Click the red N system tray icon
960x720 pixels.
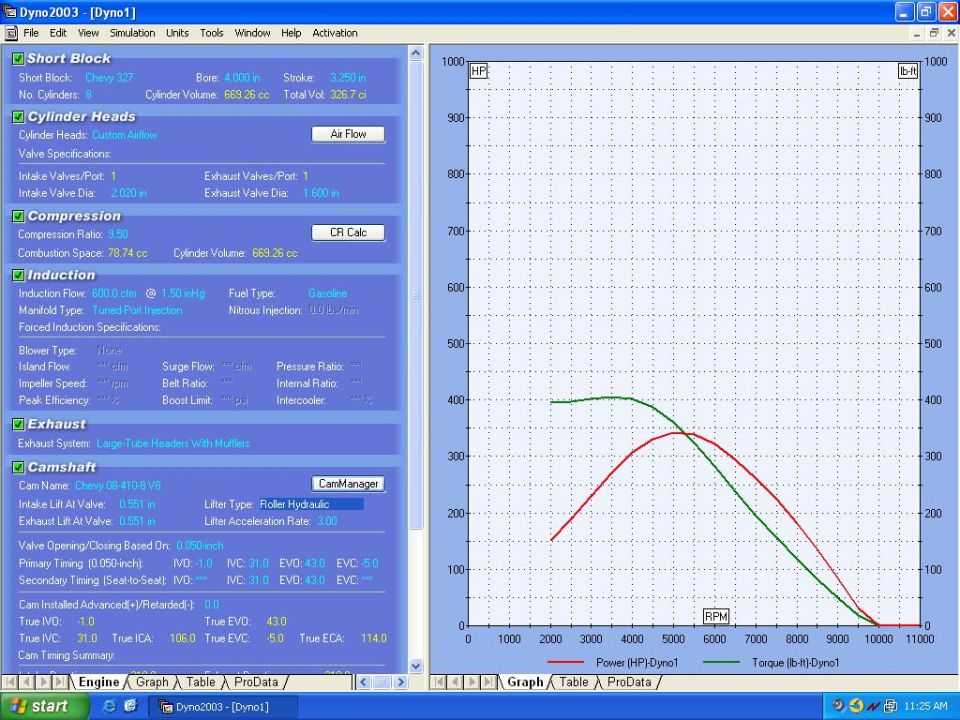pos(873,707)
